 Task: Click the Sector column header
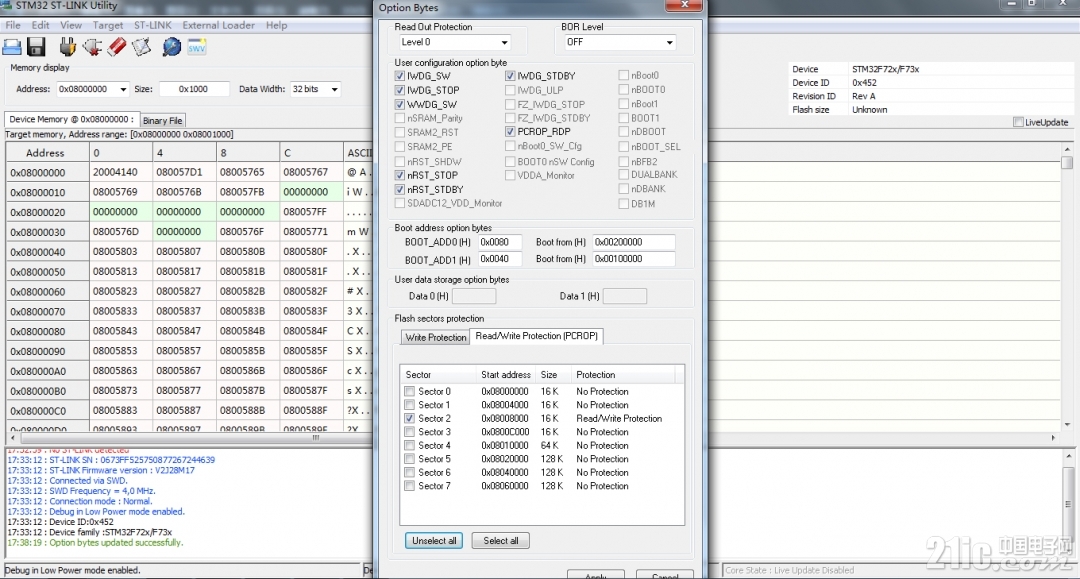click(438, 375)
